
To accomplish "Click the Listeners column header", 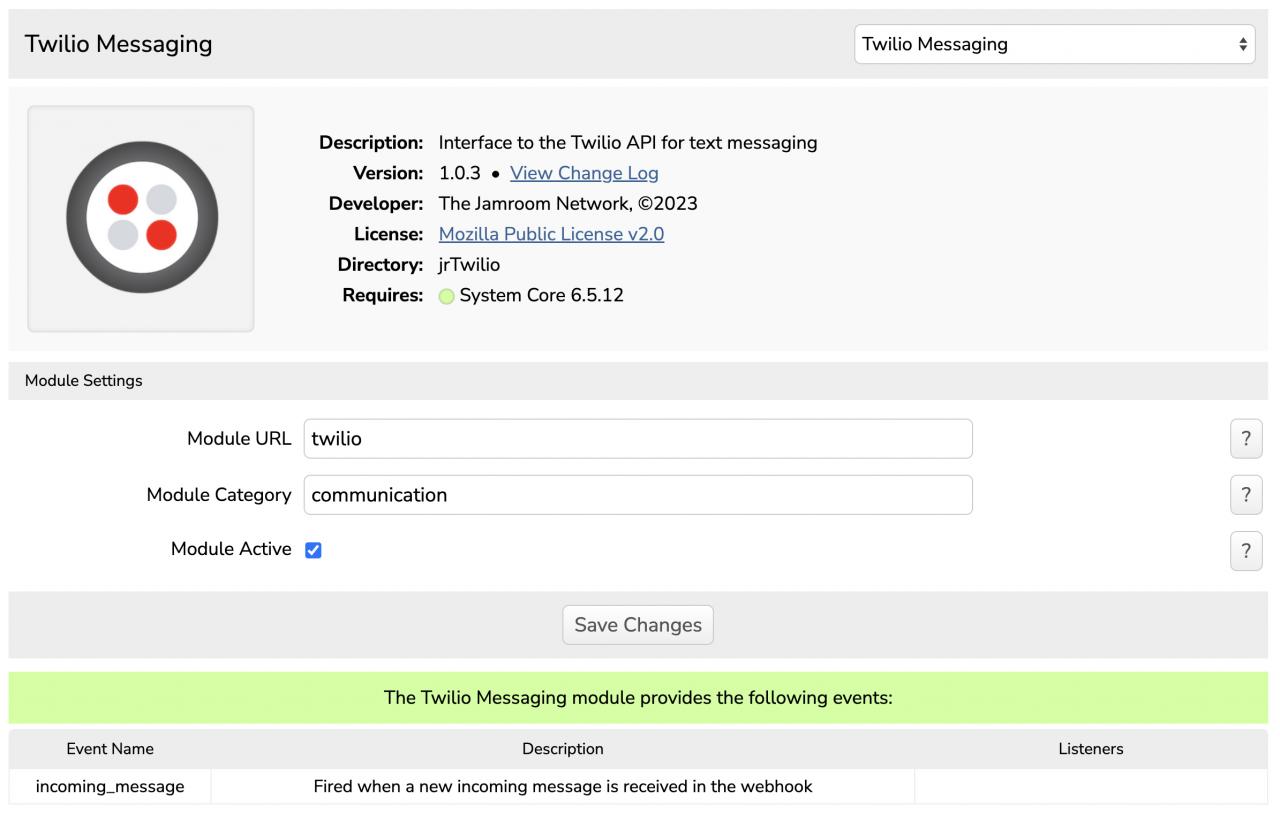I will point(1090,749).
